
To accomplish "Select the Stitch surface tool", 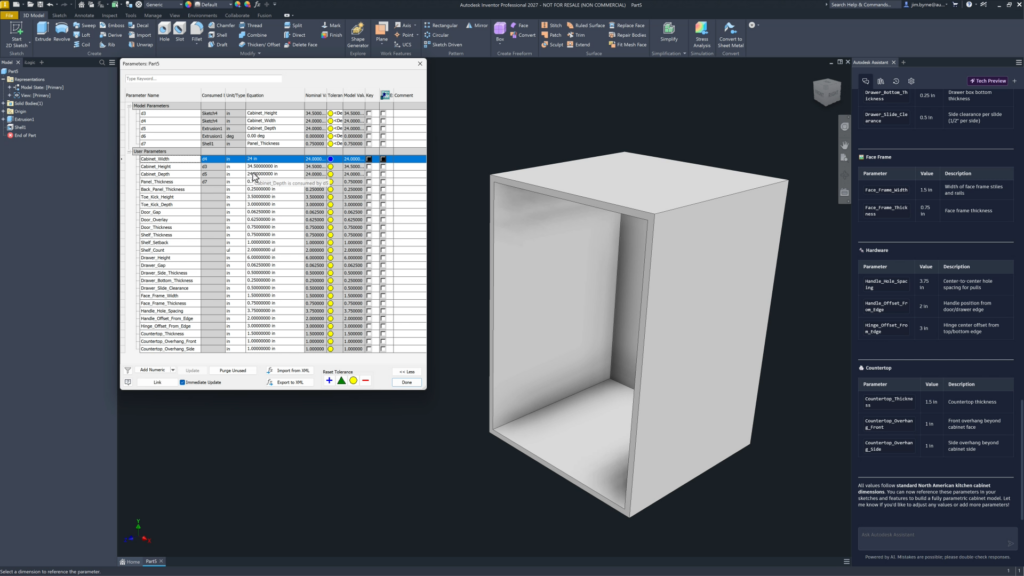I will [x=551, y=25].
